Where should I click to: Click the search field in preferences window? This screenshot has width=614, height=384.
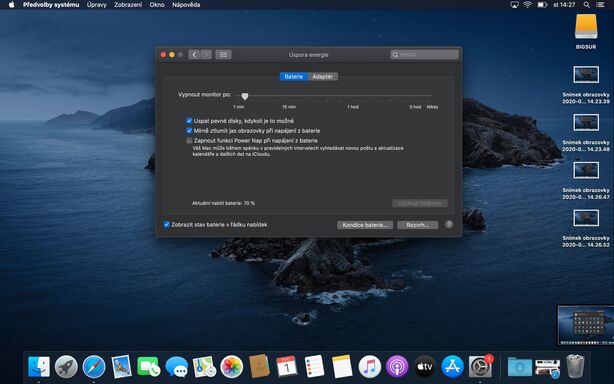point(424,54)
